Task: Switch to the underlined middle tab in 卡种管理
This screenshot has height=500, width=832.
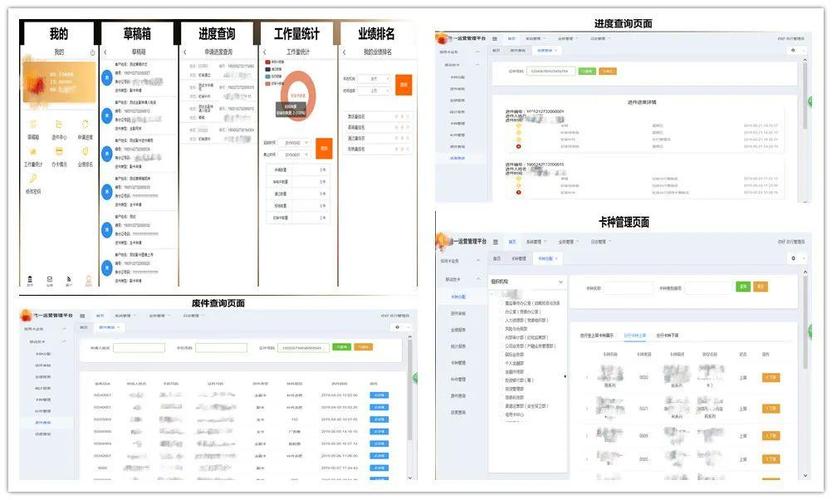Action: point(635,335)
